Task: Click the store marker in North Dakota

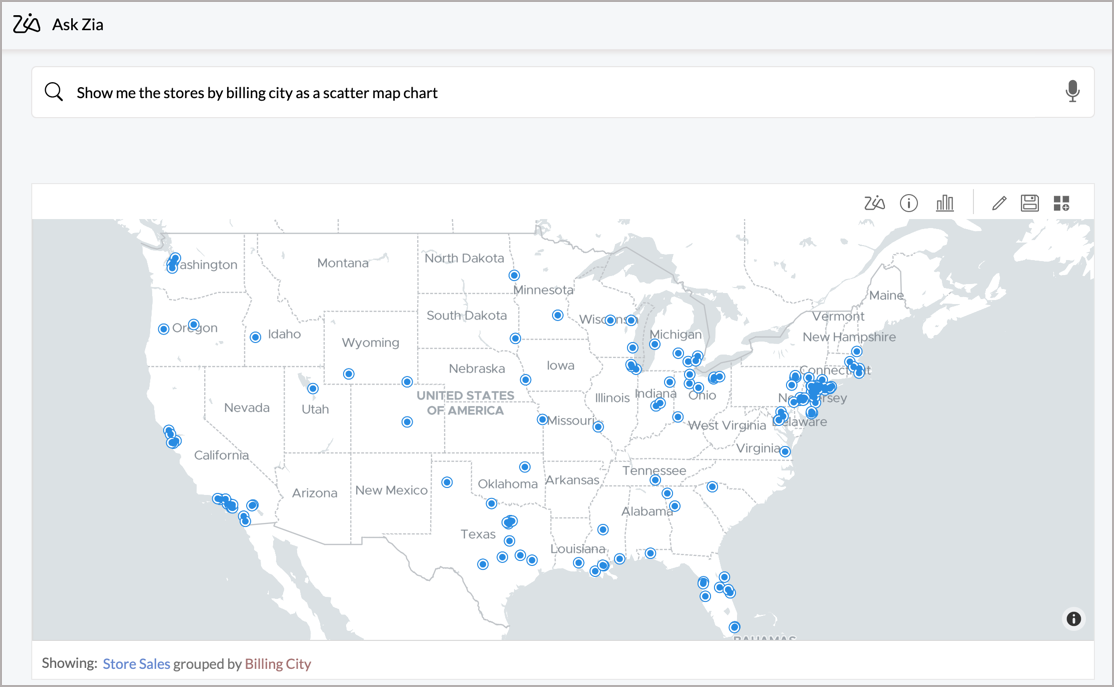Action: coord(514,275)
